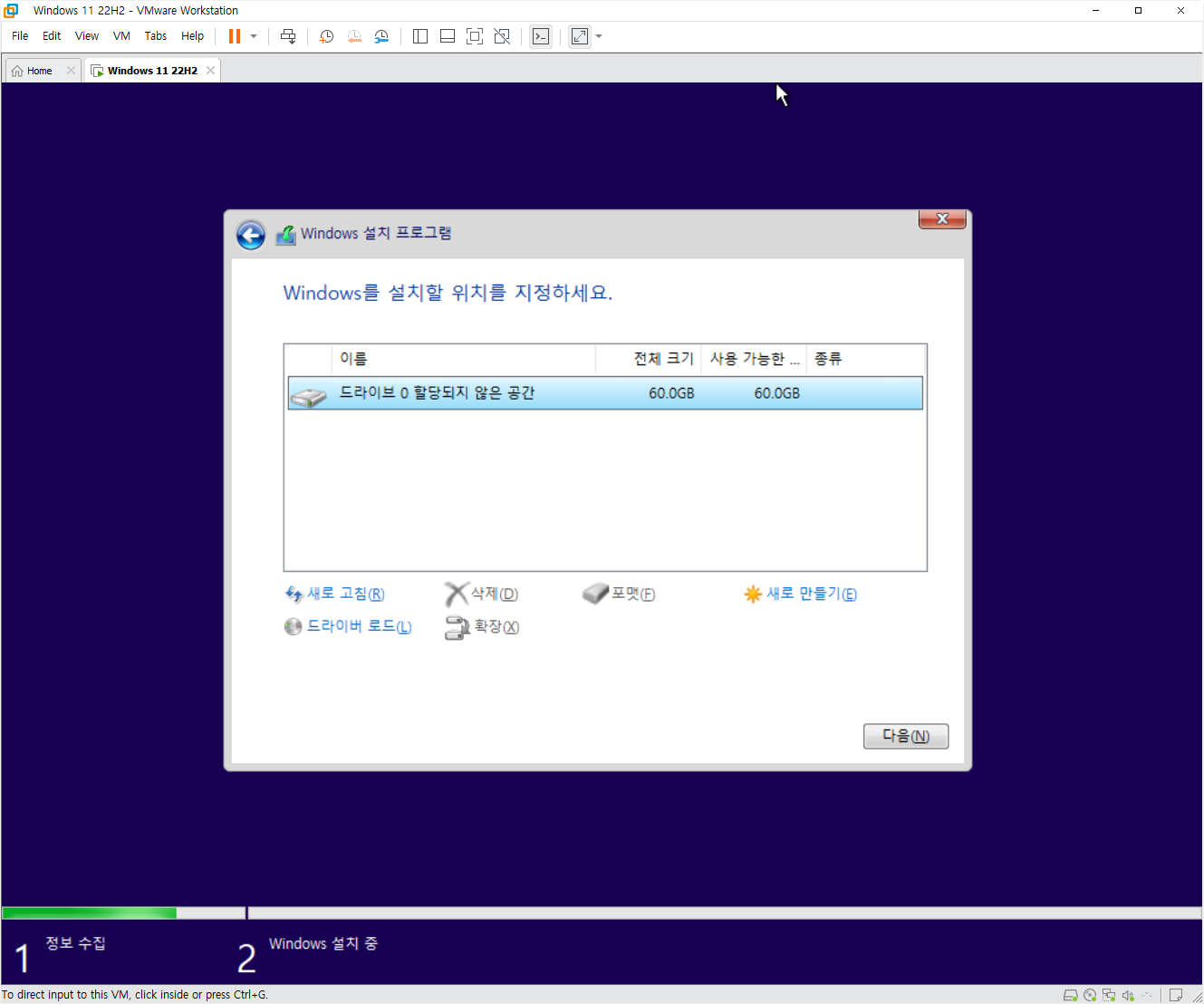Screen dimensions: 1204x1004
Task: Open the View menu
Action: coord(87,36)
